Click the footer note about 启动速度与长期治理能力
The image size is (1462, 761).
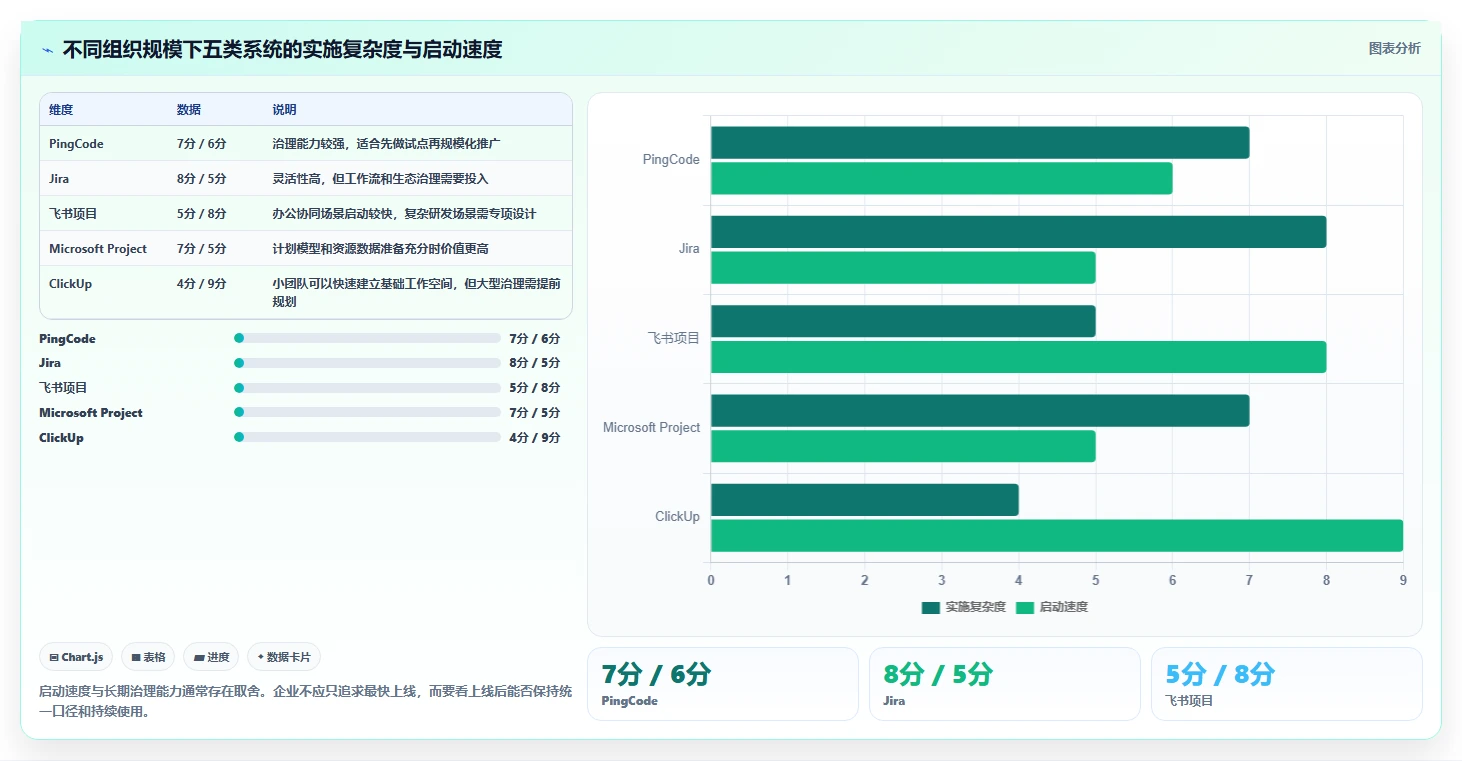click(305, 701)
